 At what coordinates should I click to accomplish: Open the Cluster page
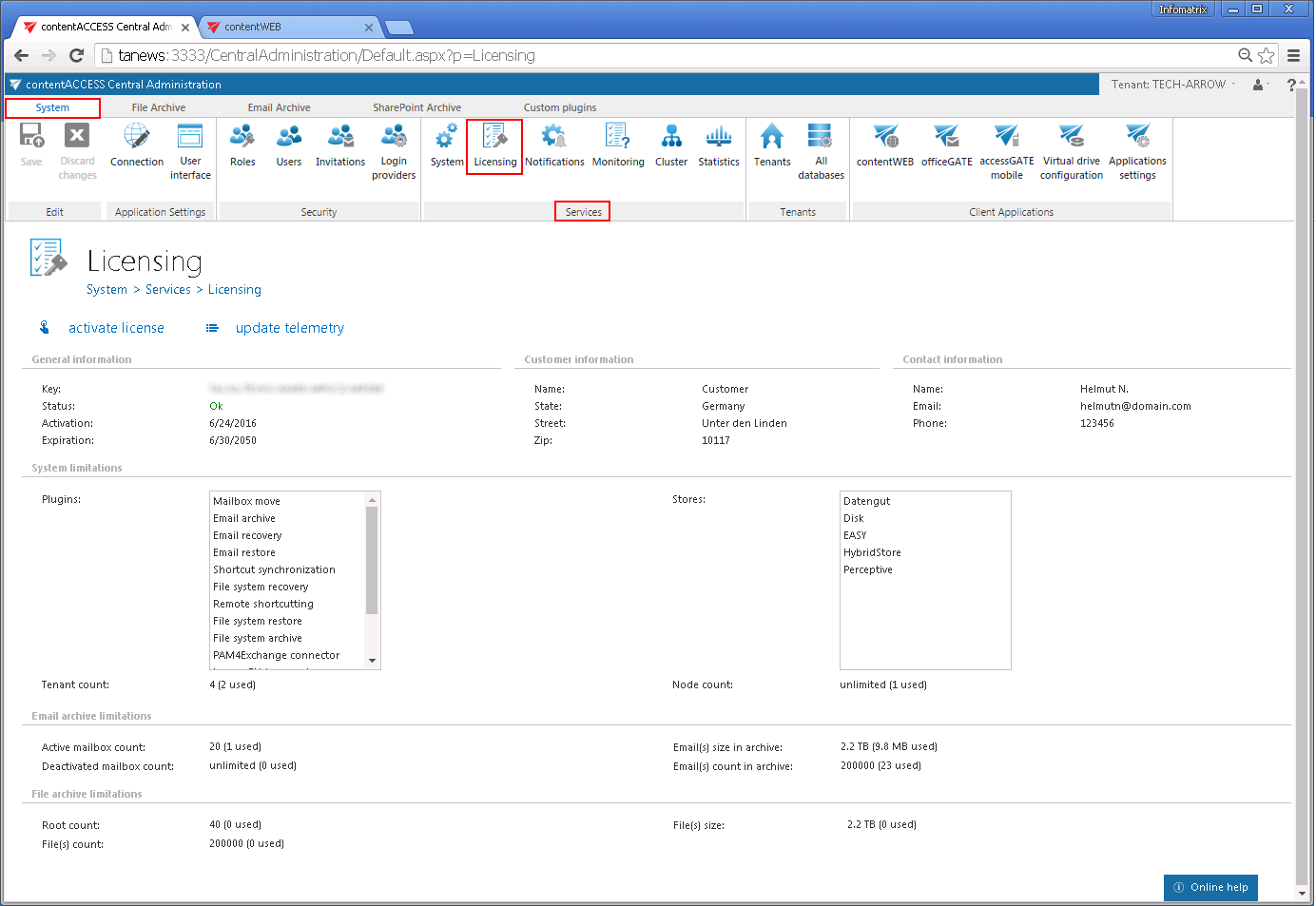pos(671,145)
